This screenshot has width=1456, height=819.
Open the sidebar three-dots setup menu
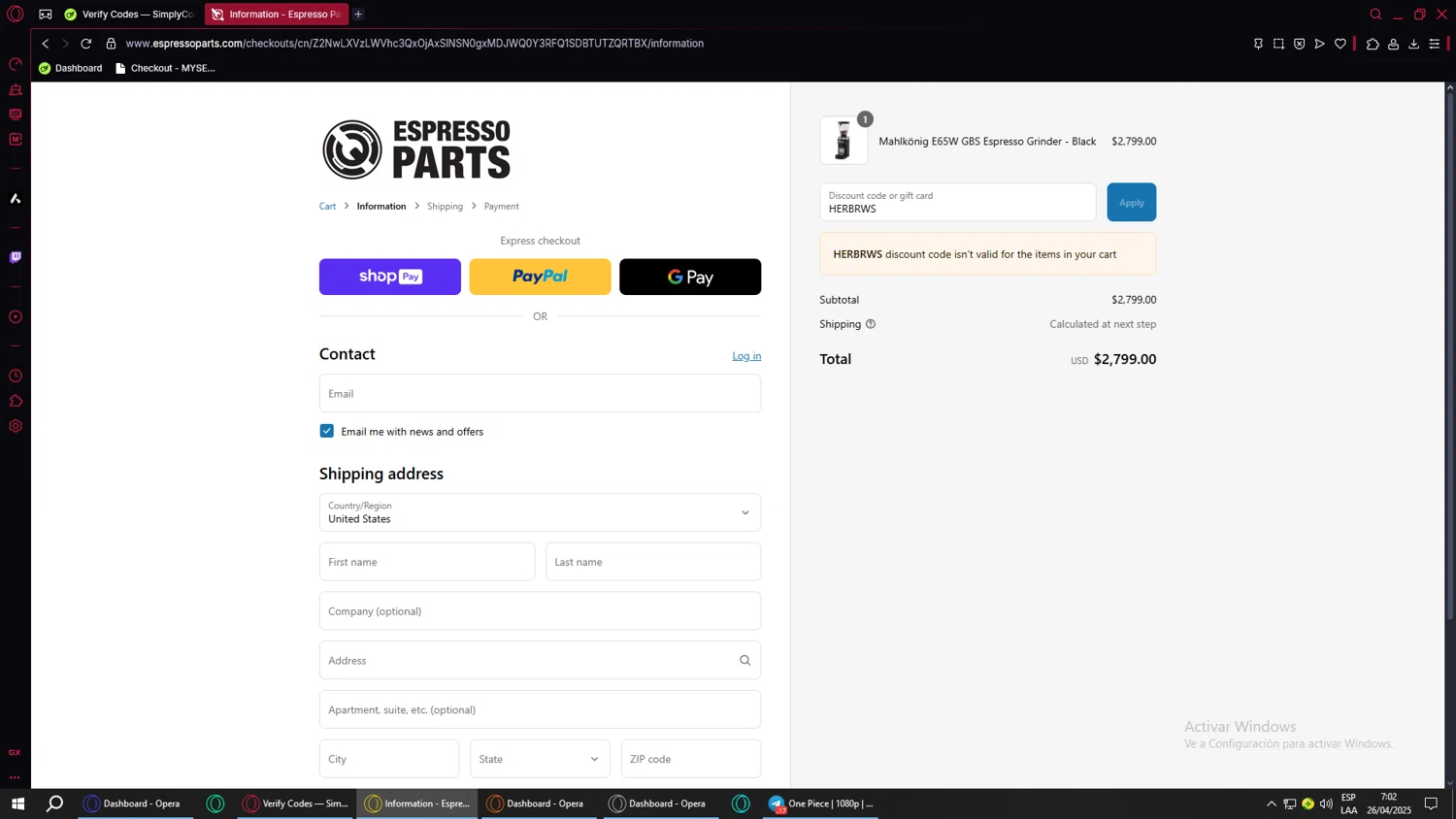tap(15, 777)
